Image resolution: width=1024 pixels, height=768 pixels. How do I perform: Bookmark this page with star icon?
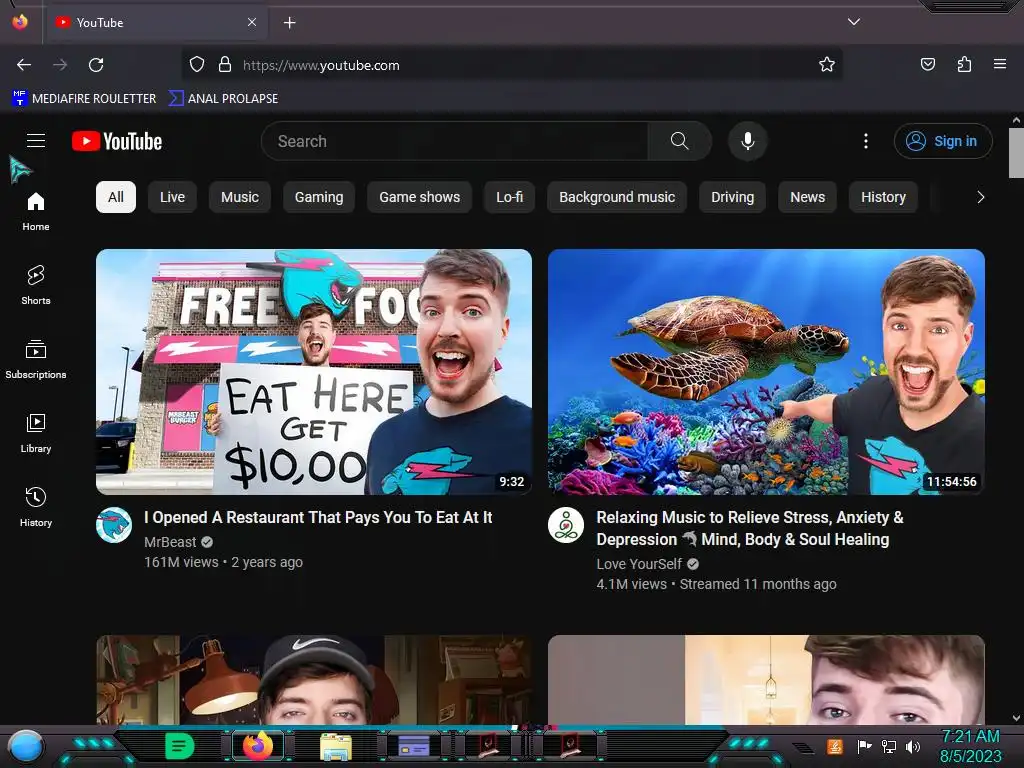[827, 65]
